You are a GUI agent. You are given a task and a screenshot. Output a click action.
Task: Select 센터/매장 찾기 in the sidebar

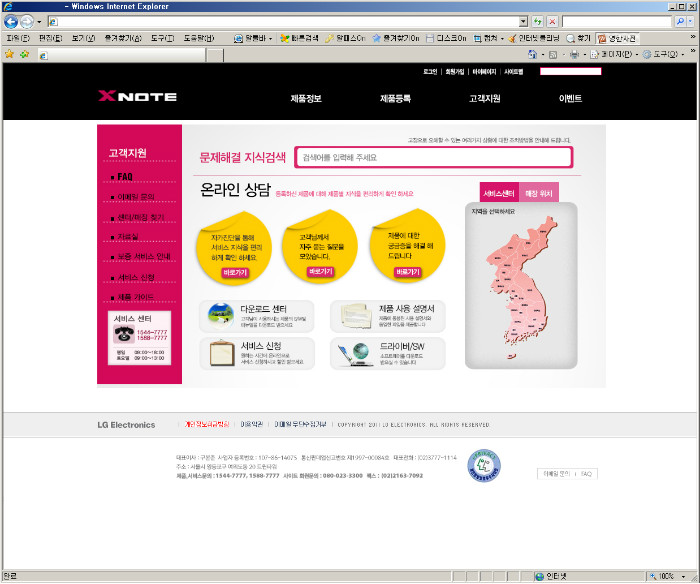click(141, 217)
